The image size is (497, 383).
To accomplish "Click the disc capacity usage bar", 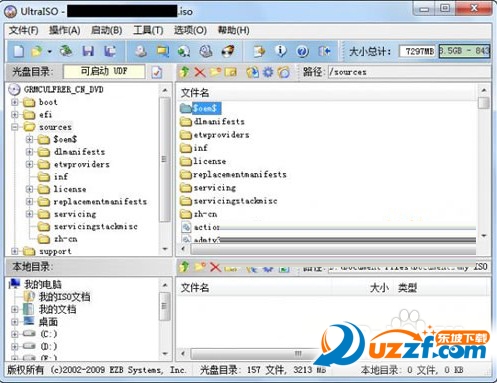I will point(464,51).
